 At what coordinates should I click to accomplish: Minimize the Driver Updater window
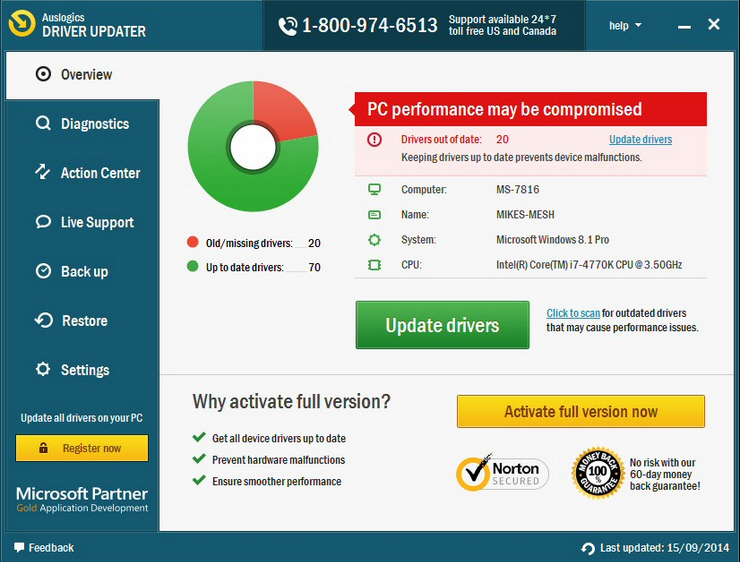tap(684, 25)
